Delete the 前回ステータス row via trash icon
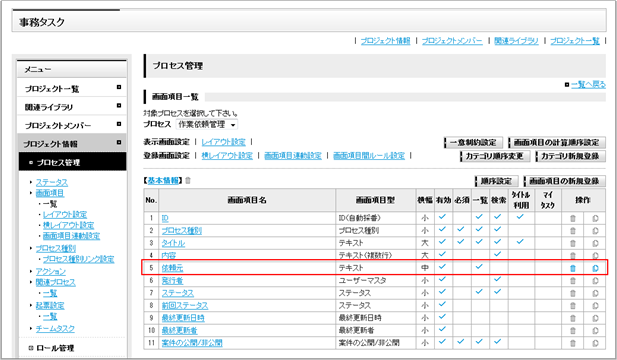Image resolution: width=617 pixels, height=360 pixels. click(x=573, y=305)
